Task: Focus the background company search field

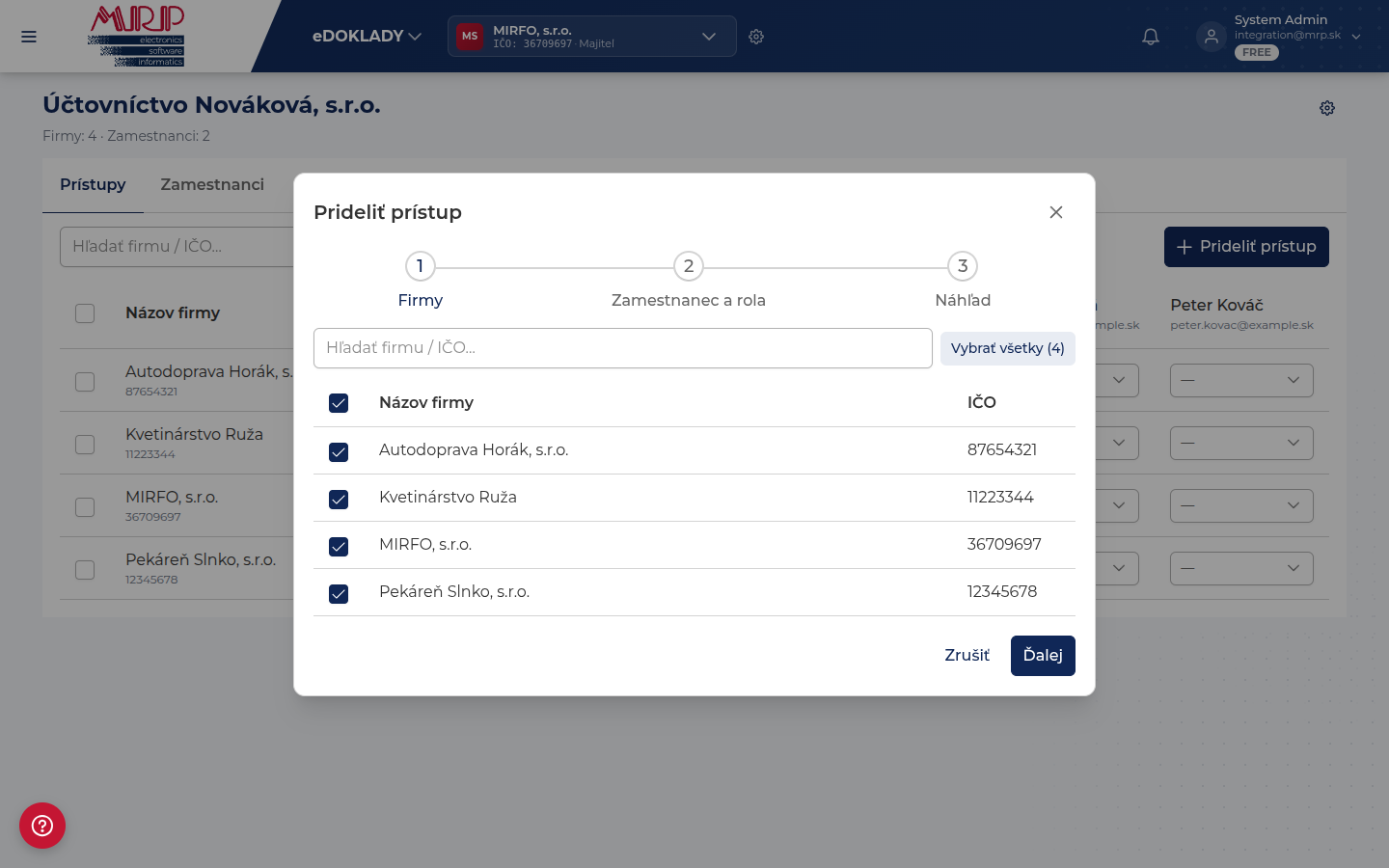Action: (x=177, y=247)
